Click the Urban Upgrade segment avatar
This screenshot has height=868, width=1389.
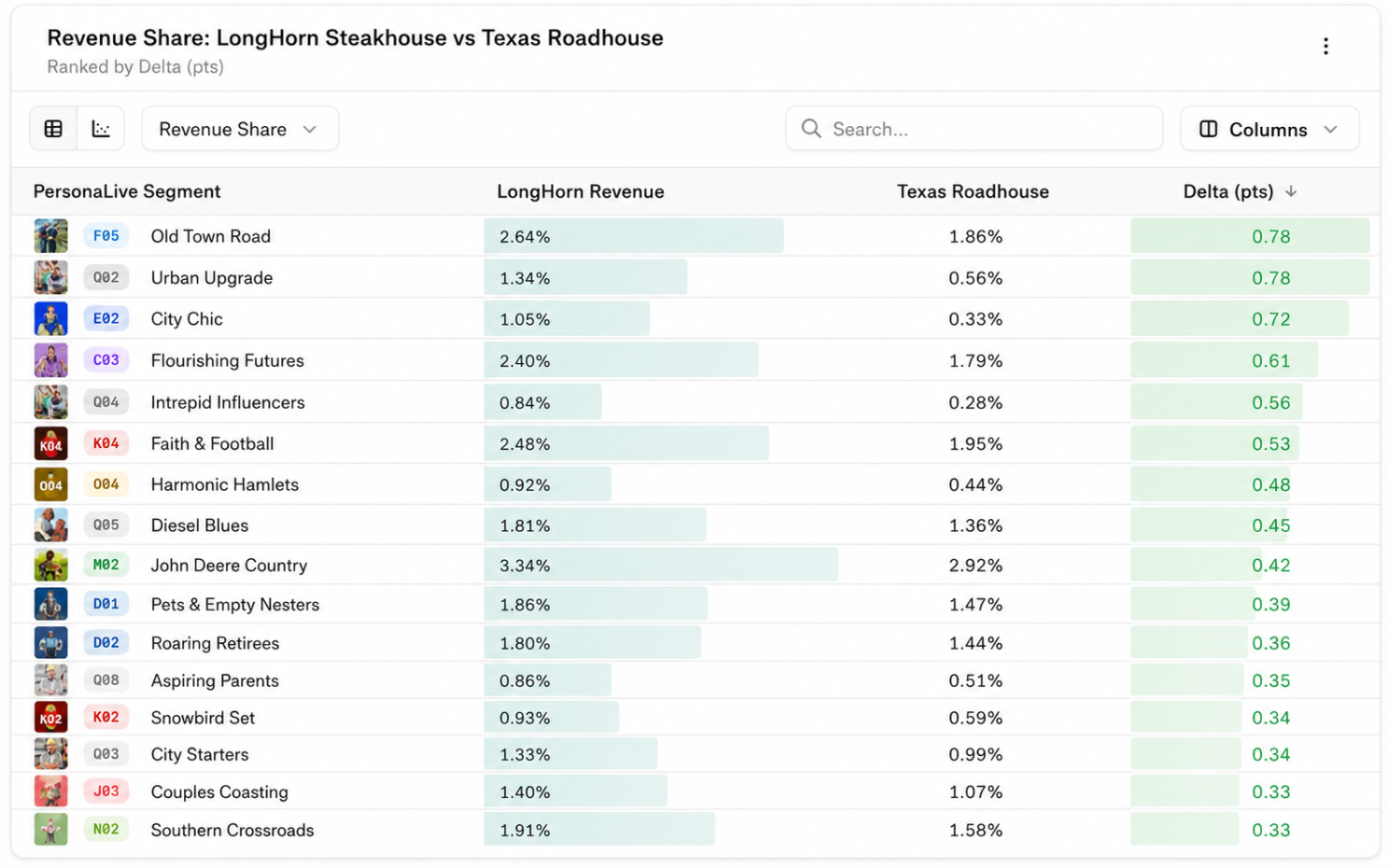click(x=50, y=277)
